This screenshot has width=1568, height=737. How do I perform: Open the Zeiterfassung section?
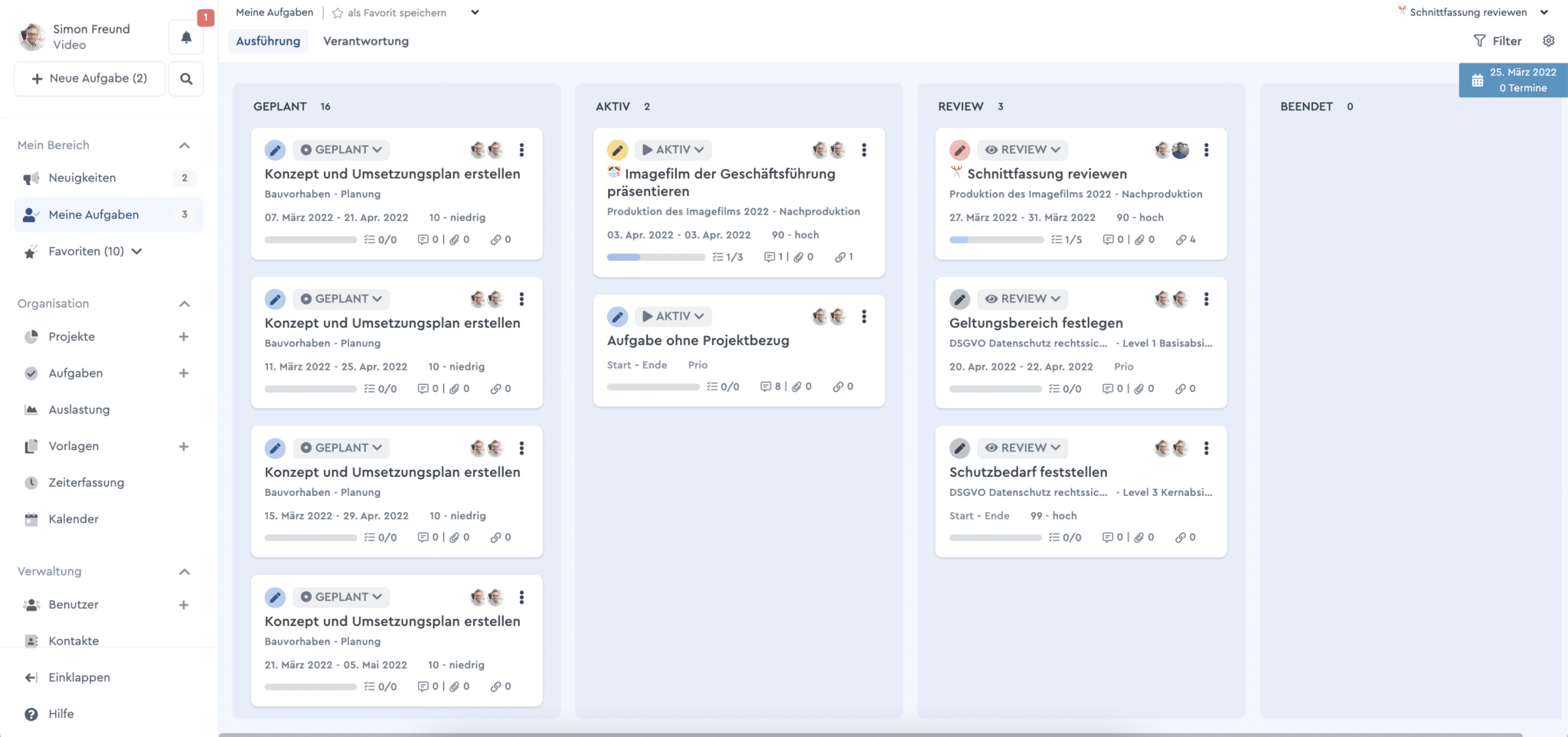(x=86, y=482)
